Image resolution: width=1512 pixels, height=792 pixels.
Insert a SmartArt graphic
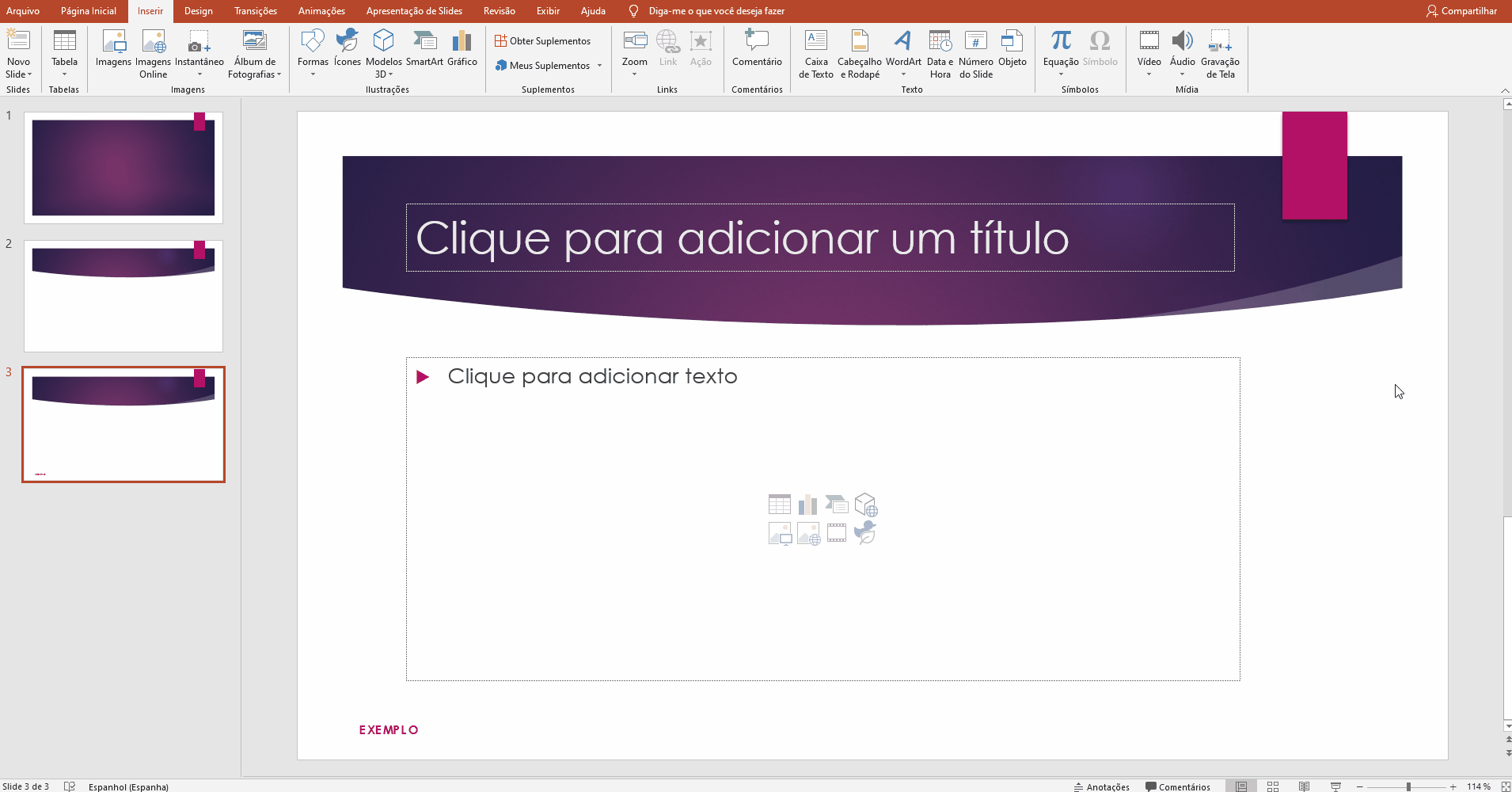[424, 48]
